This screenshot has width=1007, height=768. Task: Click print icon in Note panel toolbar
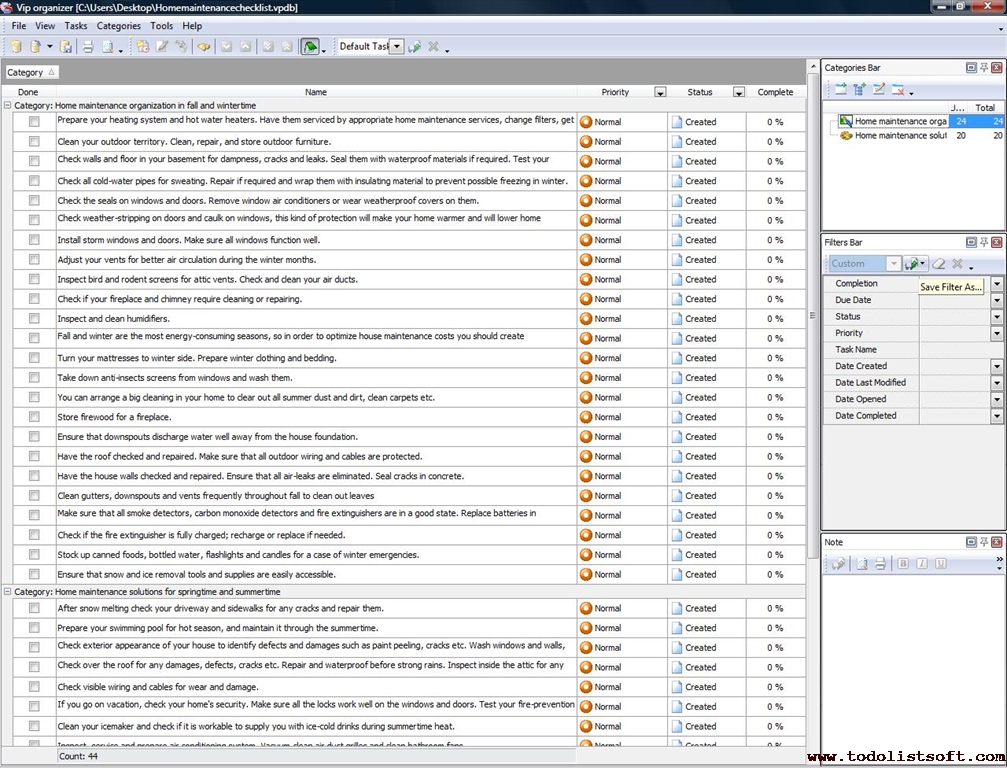pyautogui.click(x=880, y=564)
